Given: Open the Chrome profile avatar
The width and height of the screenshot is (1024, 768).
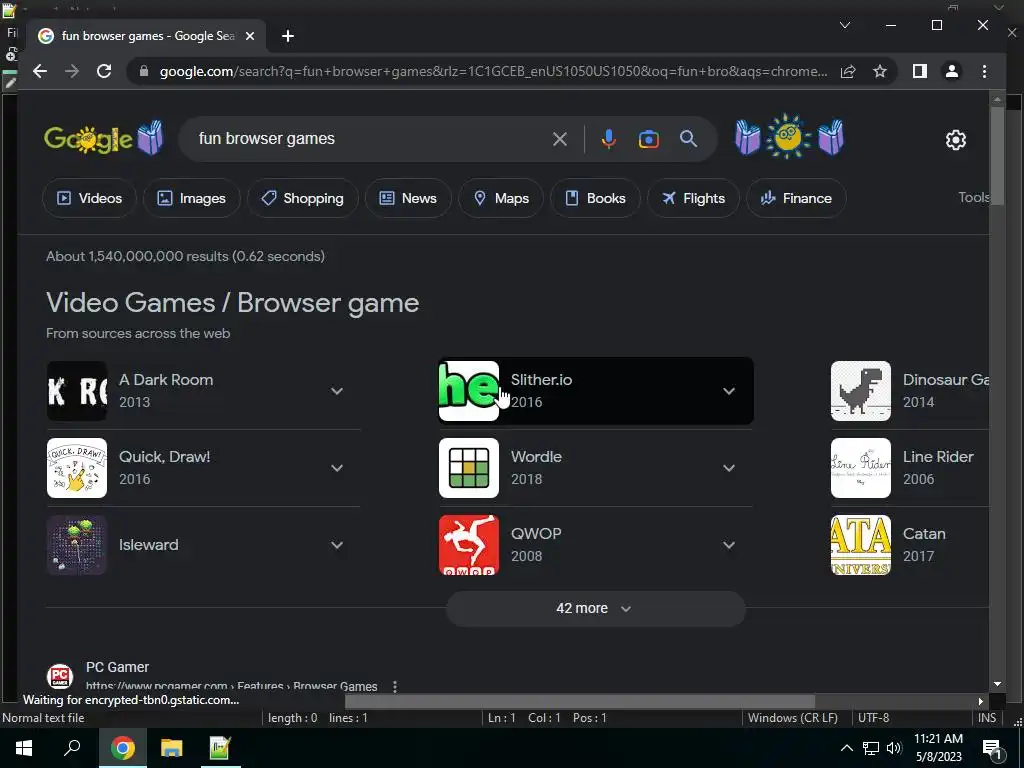Looking at the screenshot, I should click(x=952, y=71).
